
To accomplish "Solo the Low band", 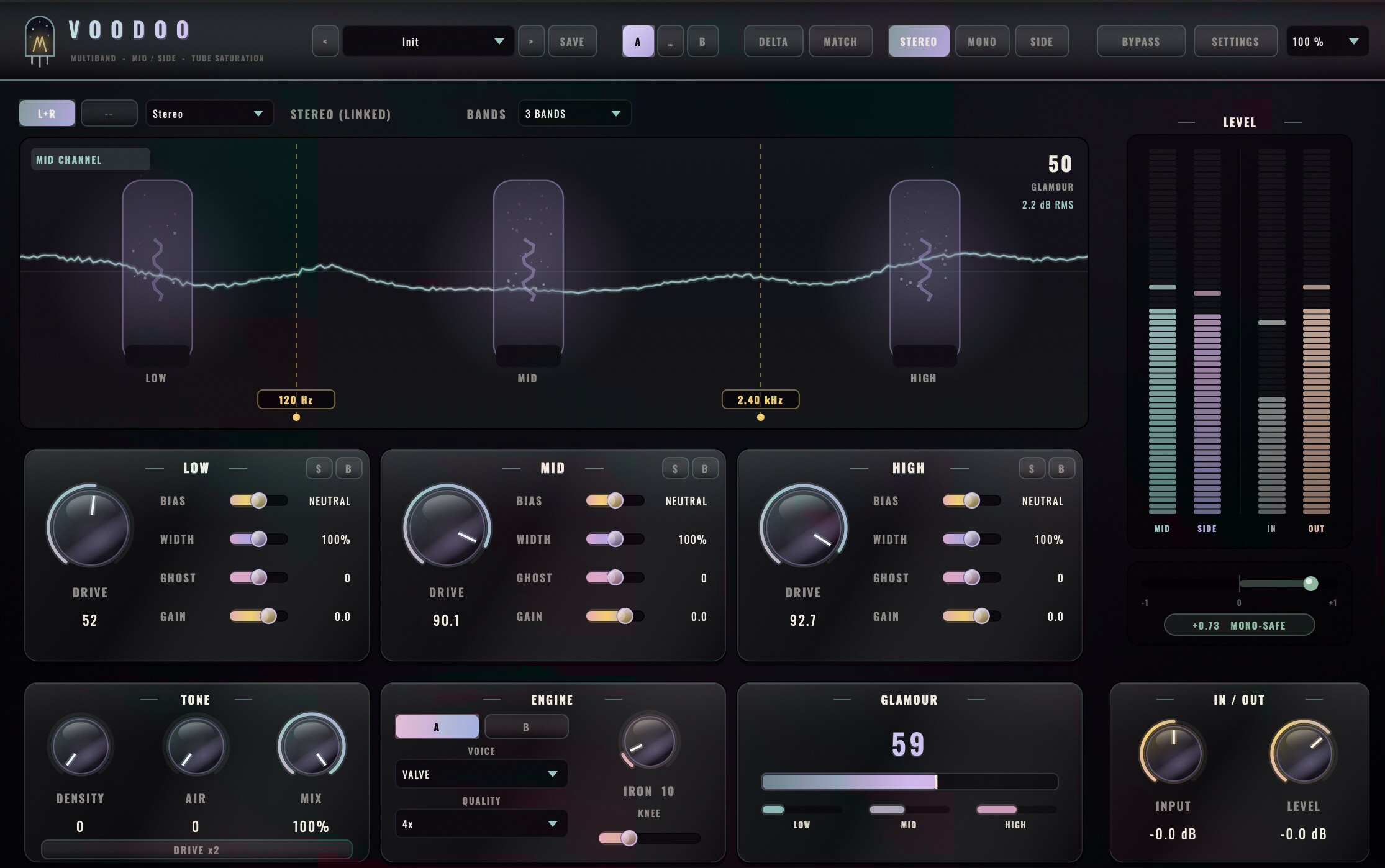I will [319, 469].
